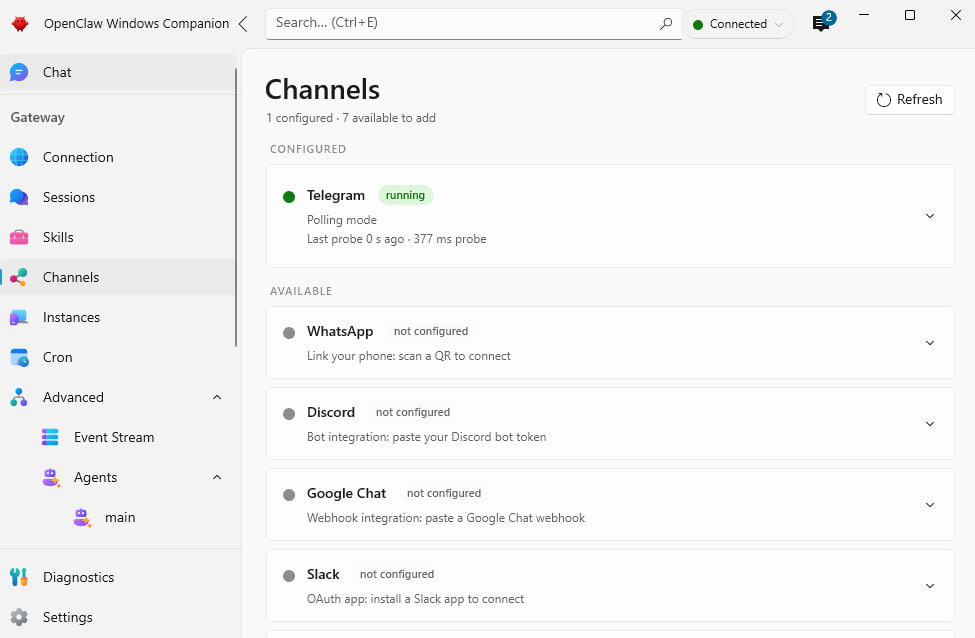975x638 pixels.
Task: Click '1 configured · 7 available' summary
Action: pyautogui.click(x=351, y=118)
